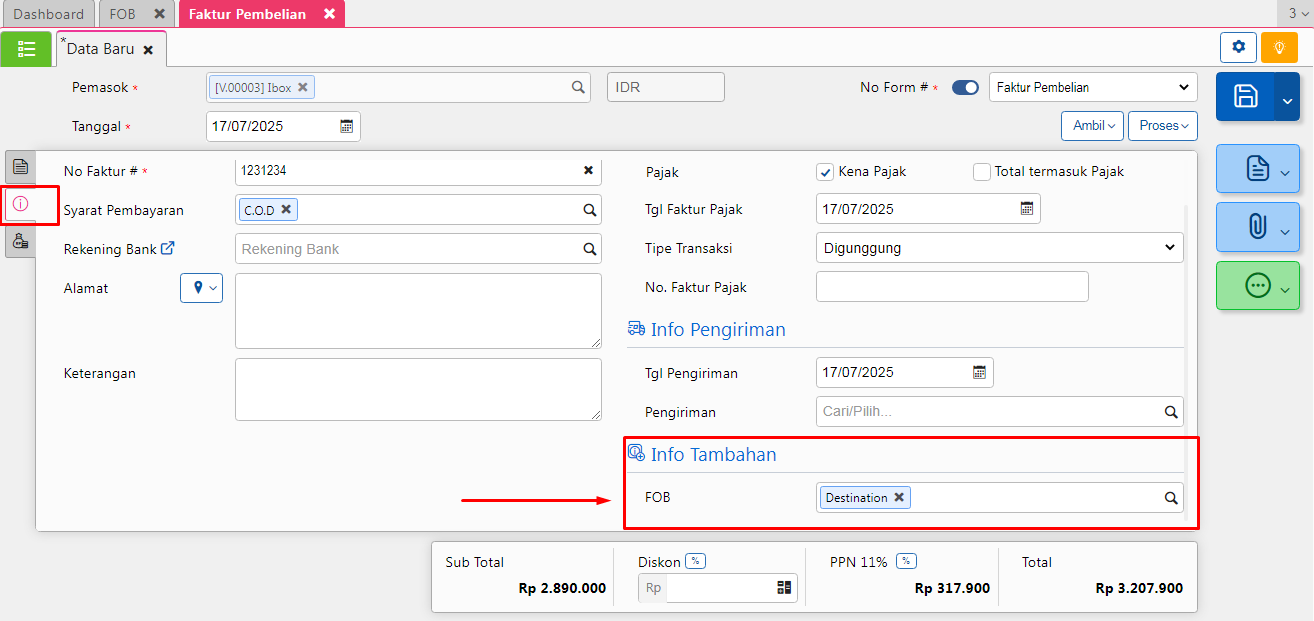Image resolution: width=1314 pixels, height=621 pixels.
Task: Click calendar icon beside Tgl Faktur Pajak
Action: [x=1026, y=209]
